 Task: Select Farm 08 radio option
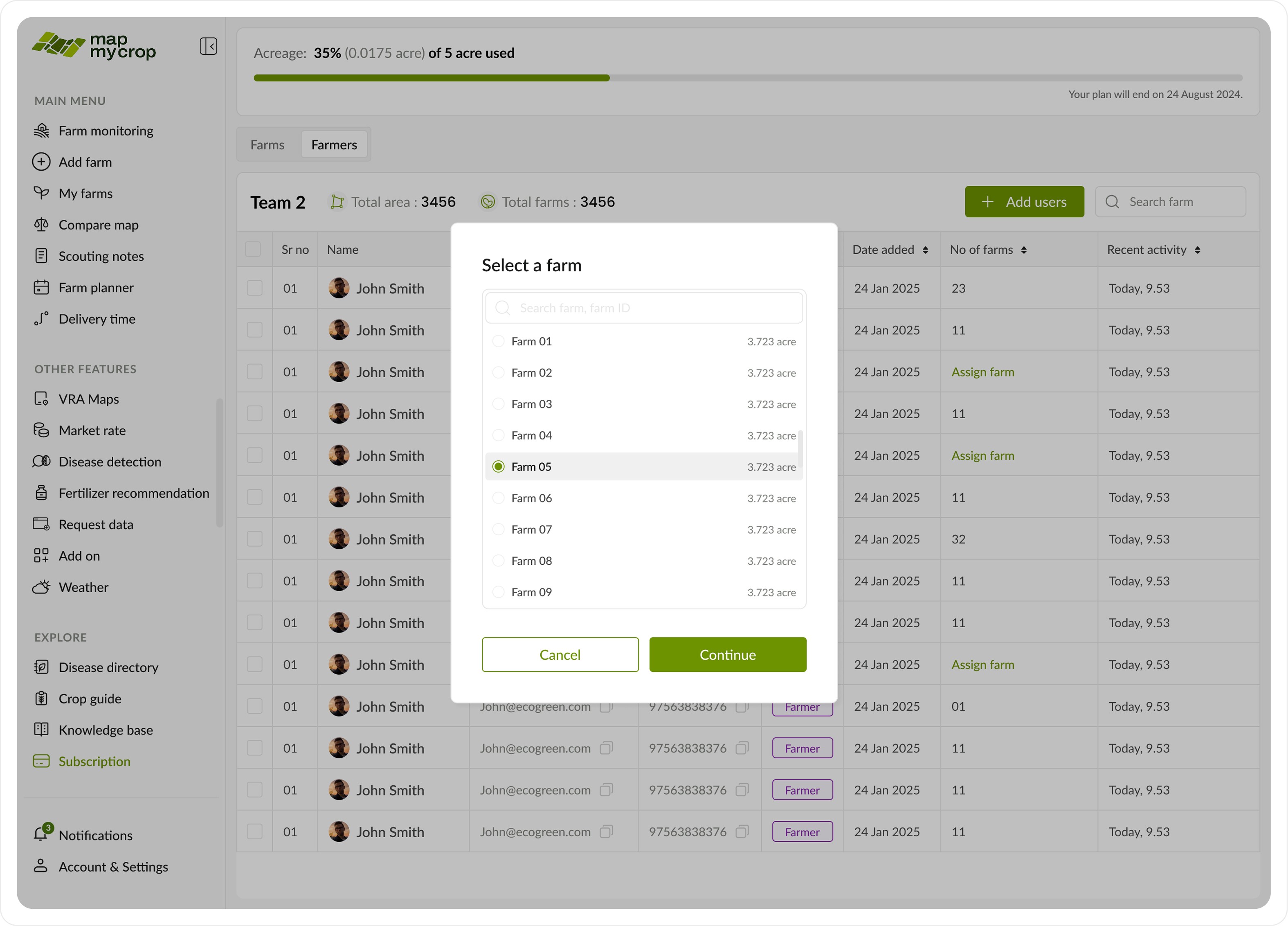[498, 561]
